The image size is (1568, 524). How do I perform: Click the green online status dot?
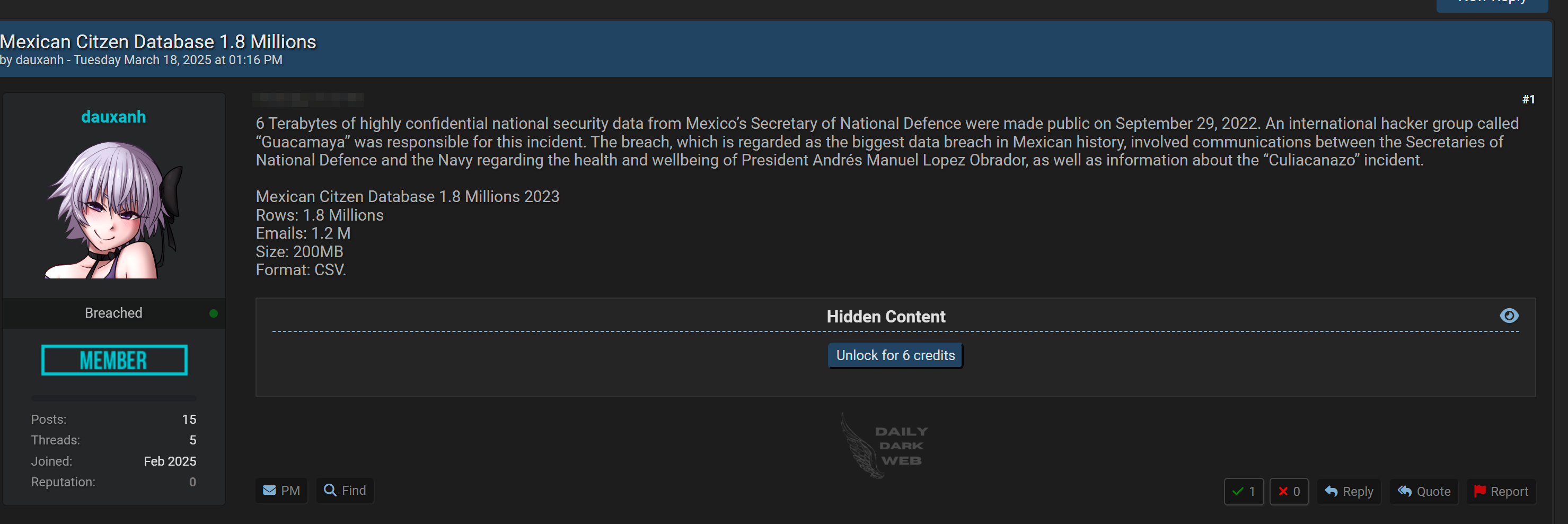point(213,313)
